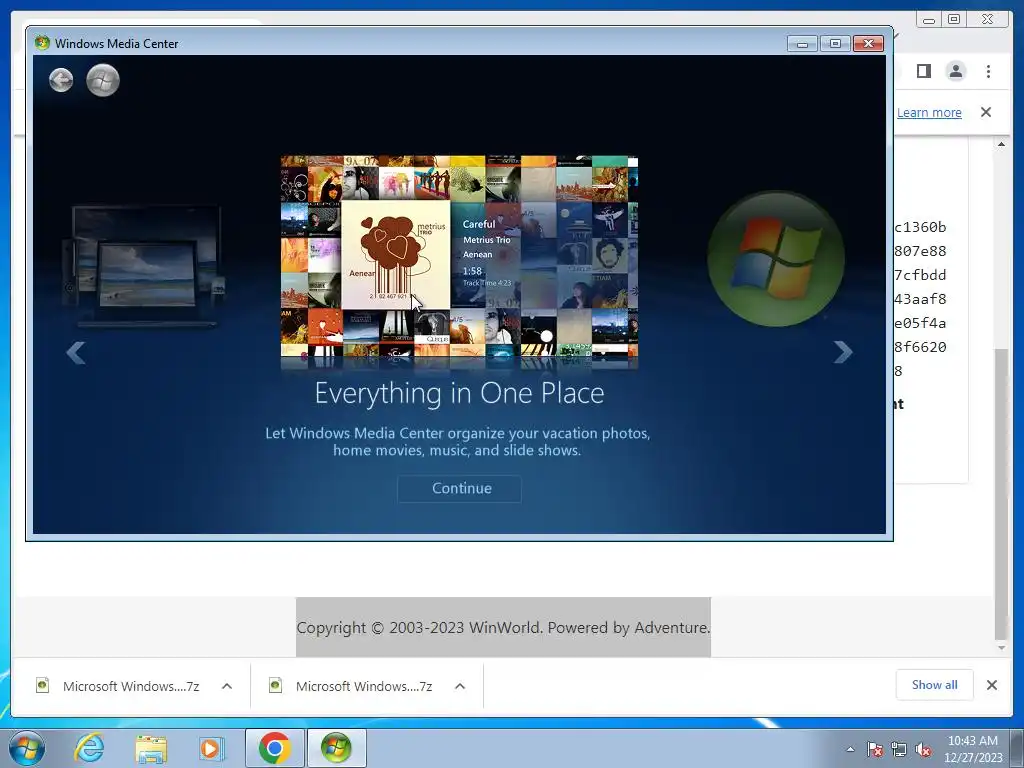Click the hash text ending 43aaf8
This screenshot has width=1024, height=768.
pyautogui.click(x=920, y=299)
